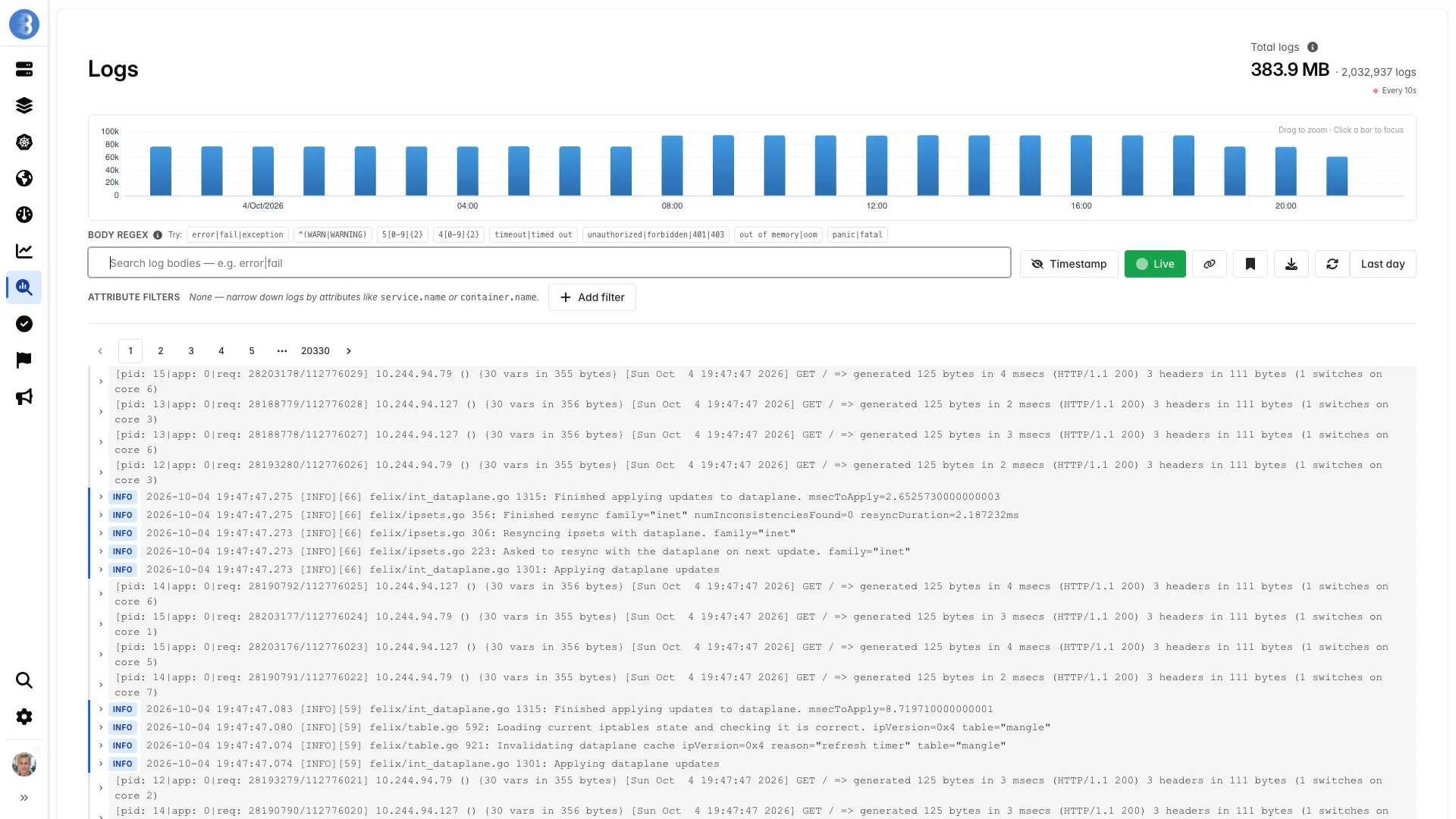Go to page 3 of logs
1456x819 pixels.
click(191, 351)
